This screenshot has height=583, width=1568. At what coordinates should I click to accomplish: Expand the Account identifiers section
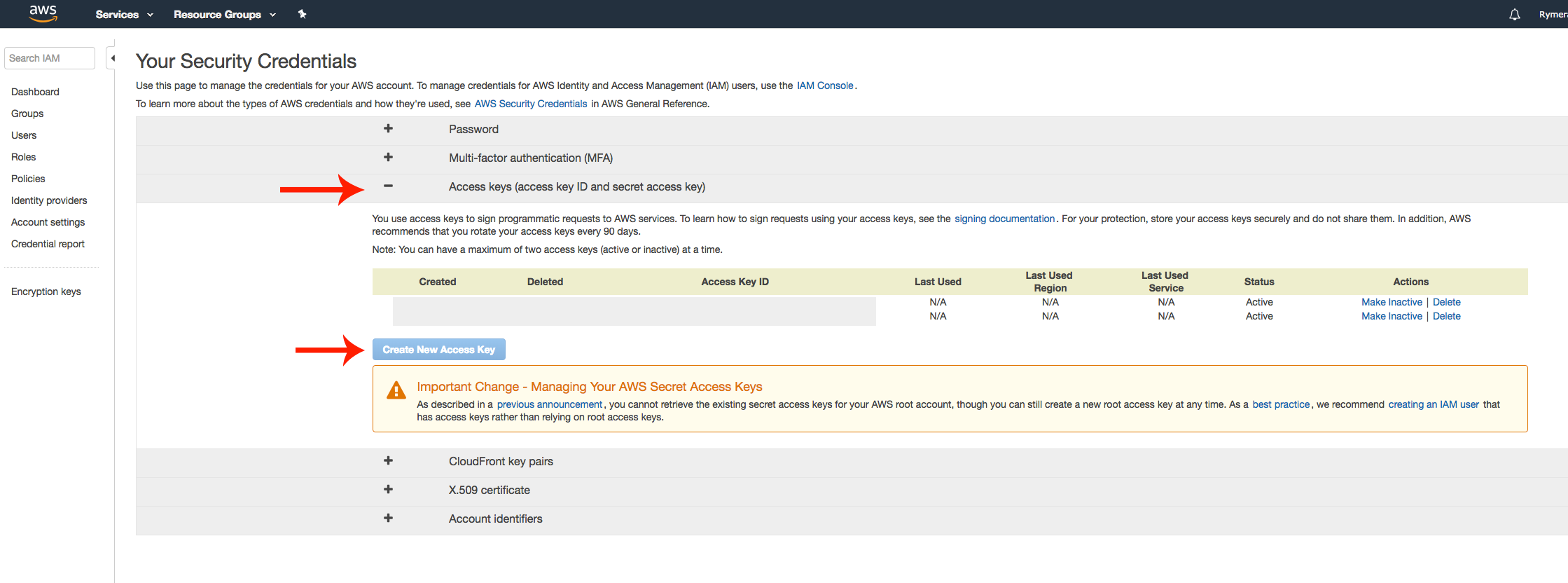[388, 519]
